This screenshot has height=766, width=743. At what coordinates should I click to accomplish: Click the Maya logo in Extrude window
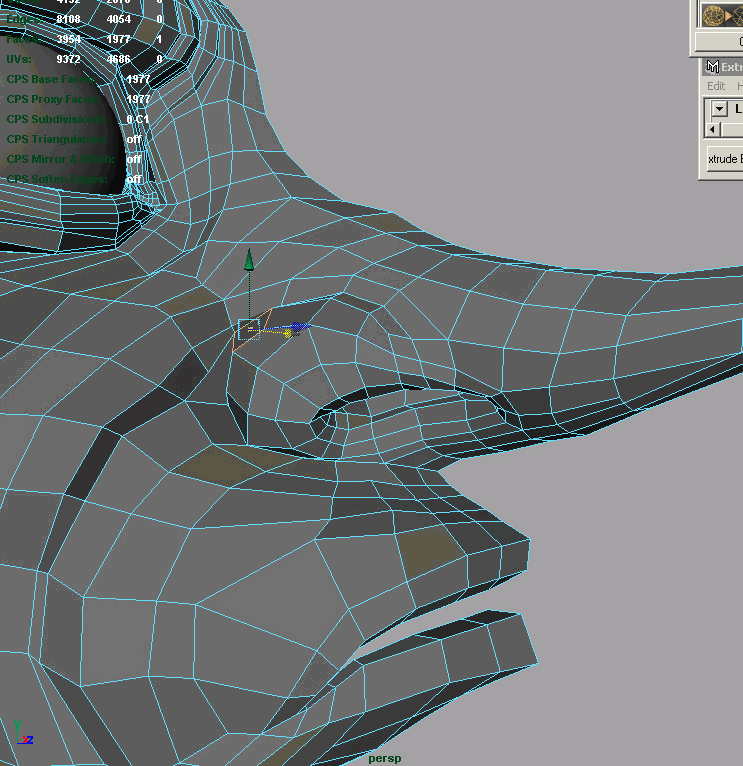711,67
